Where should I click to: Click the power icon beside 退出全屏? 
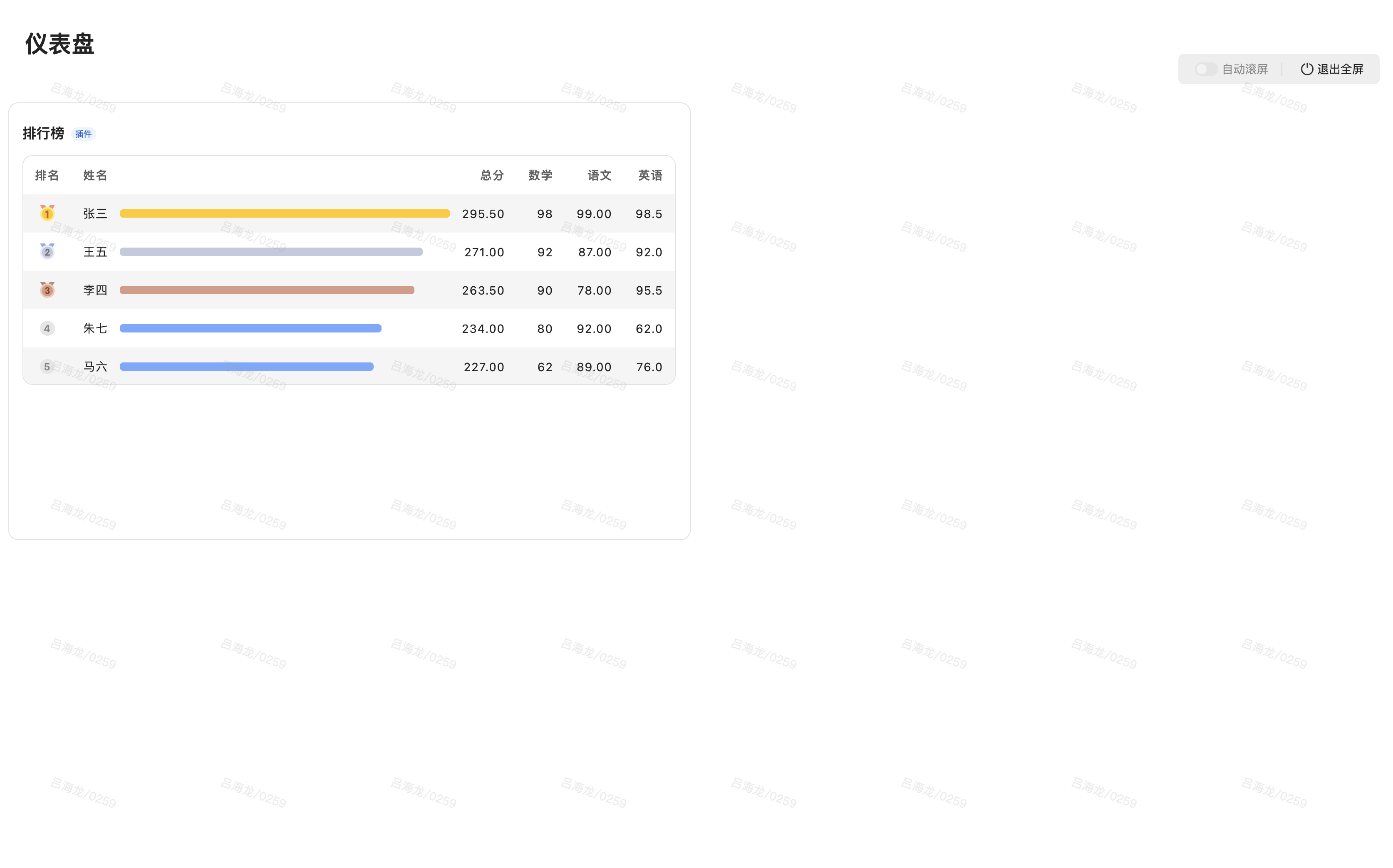pyautogui.click(x=1306, y=69)
